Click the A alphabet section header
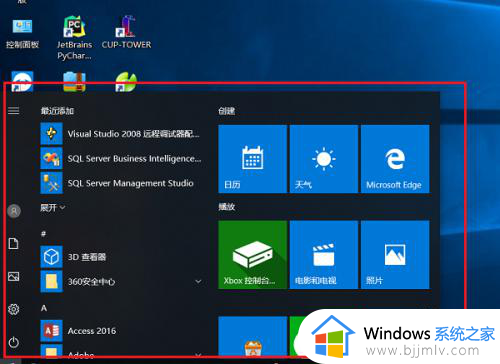This screenshot has height=364, width=500. click(x=44, y=308)
